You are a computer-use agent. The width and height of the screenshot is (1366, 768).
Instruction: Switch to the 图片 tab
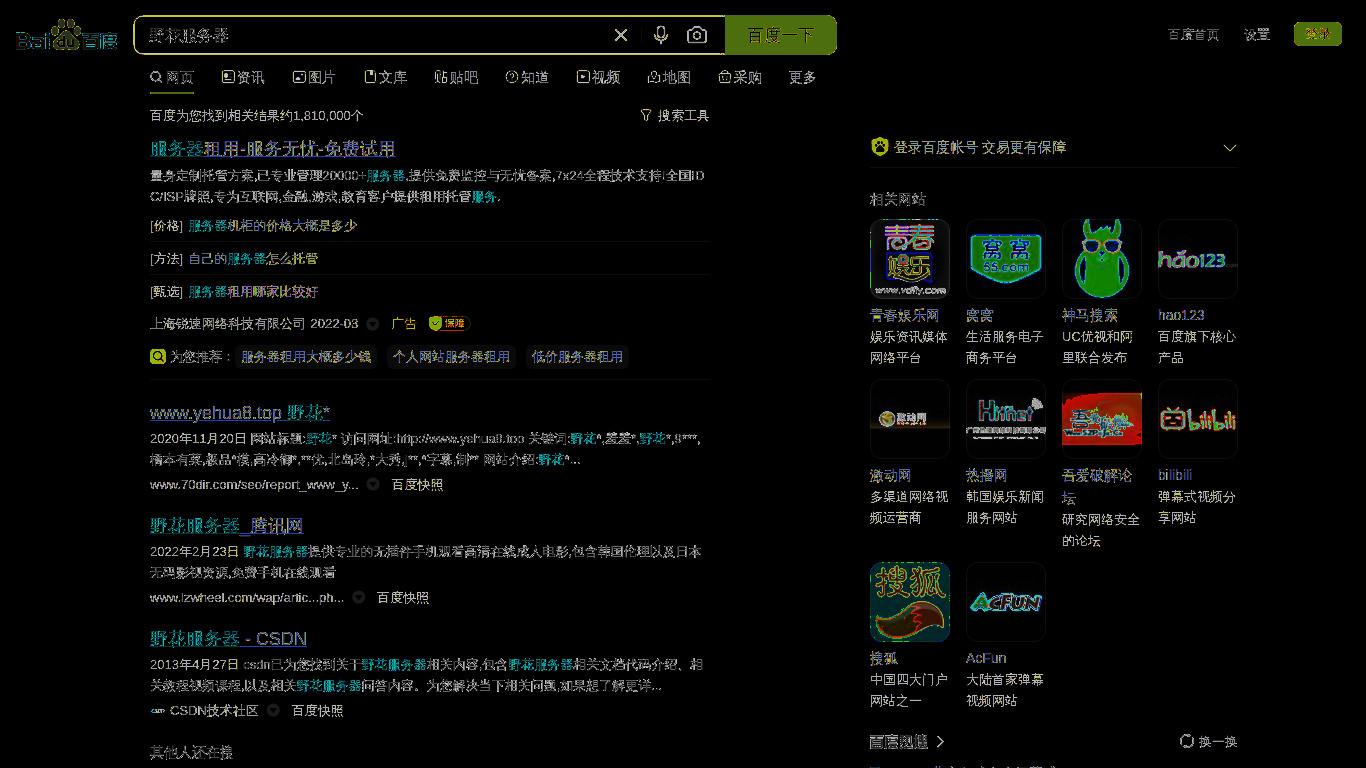[x=314, y=77]
